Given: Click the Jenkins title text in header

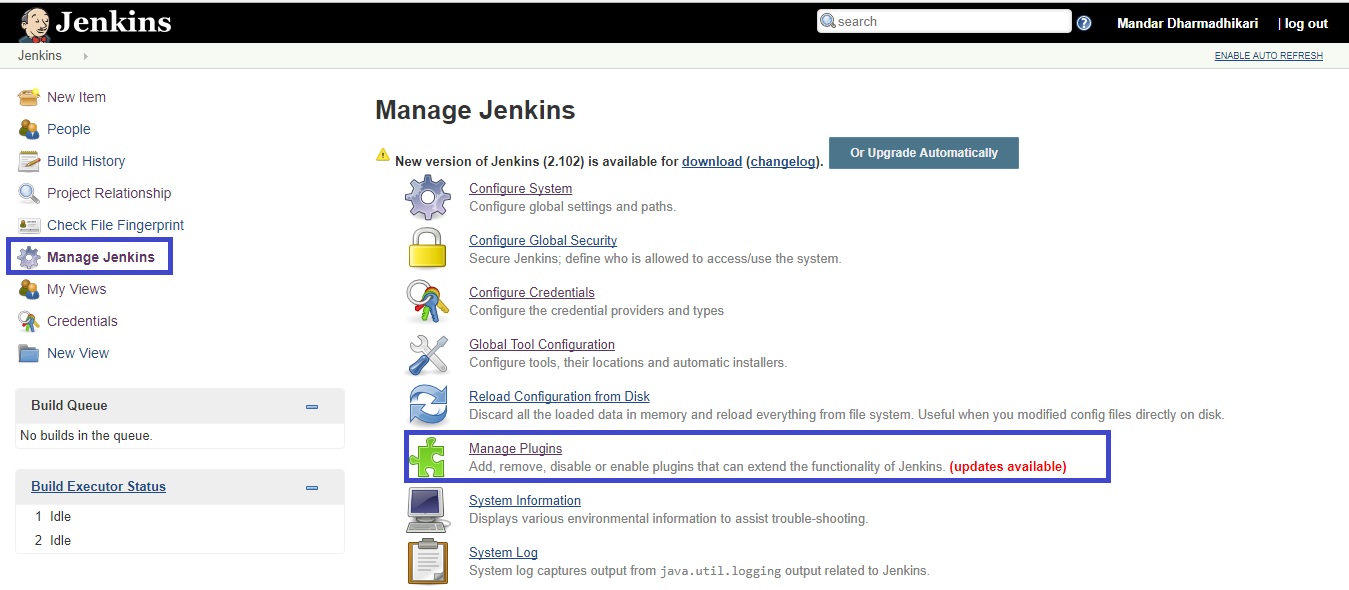Looking at the screenshot, I should (x=113, y=22).
